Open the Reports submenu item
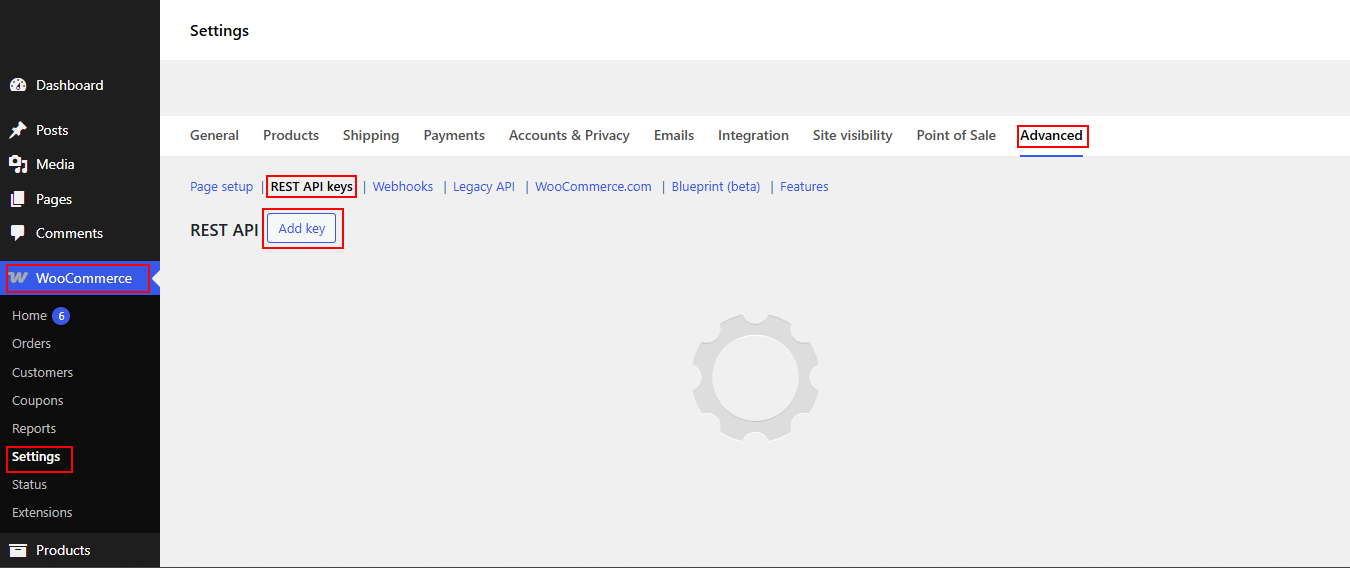The width and height of the screenshot is (1350, 568). (34, 428)
